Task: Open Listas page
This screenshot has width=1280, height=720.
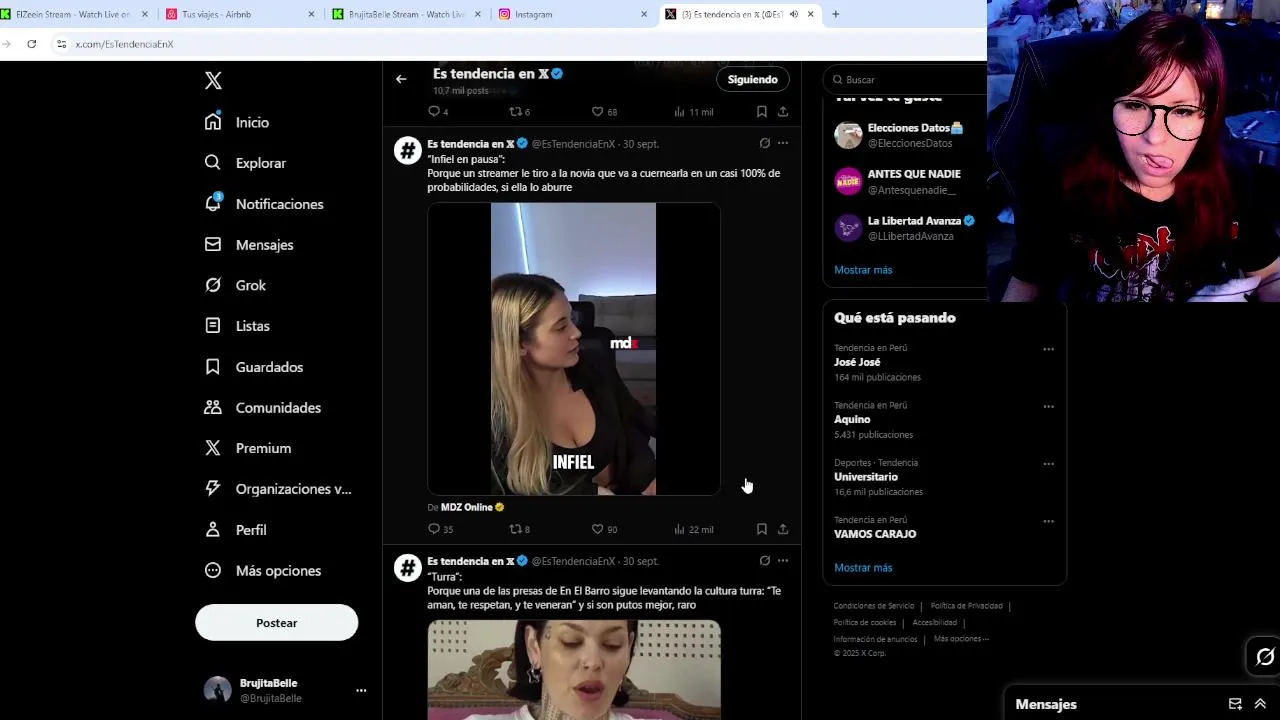Action: click(x=237, y=326)
